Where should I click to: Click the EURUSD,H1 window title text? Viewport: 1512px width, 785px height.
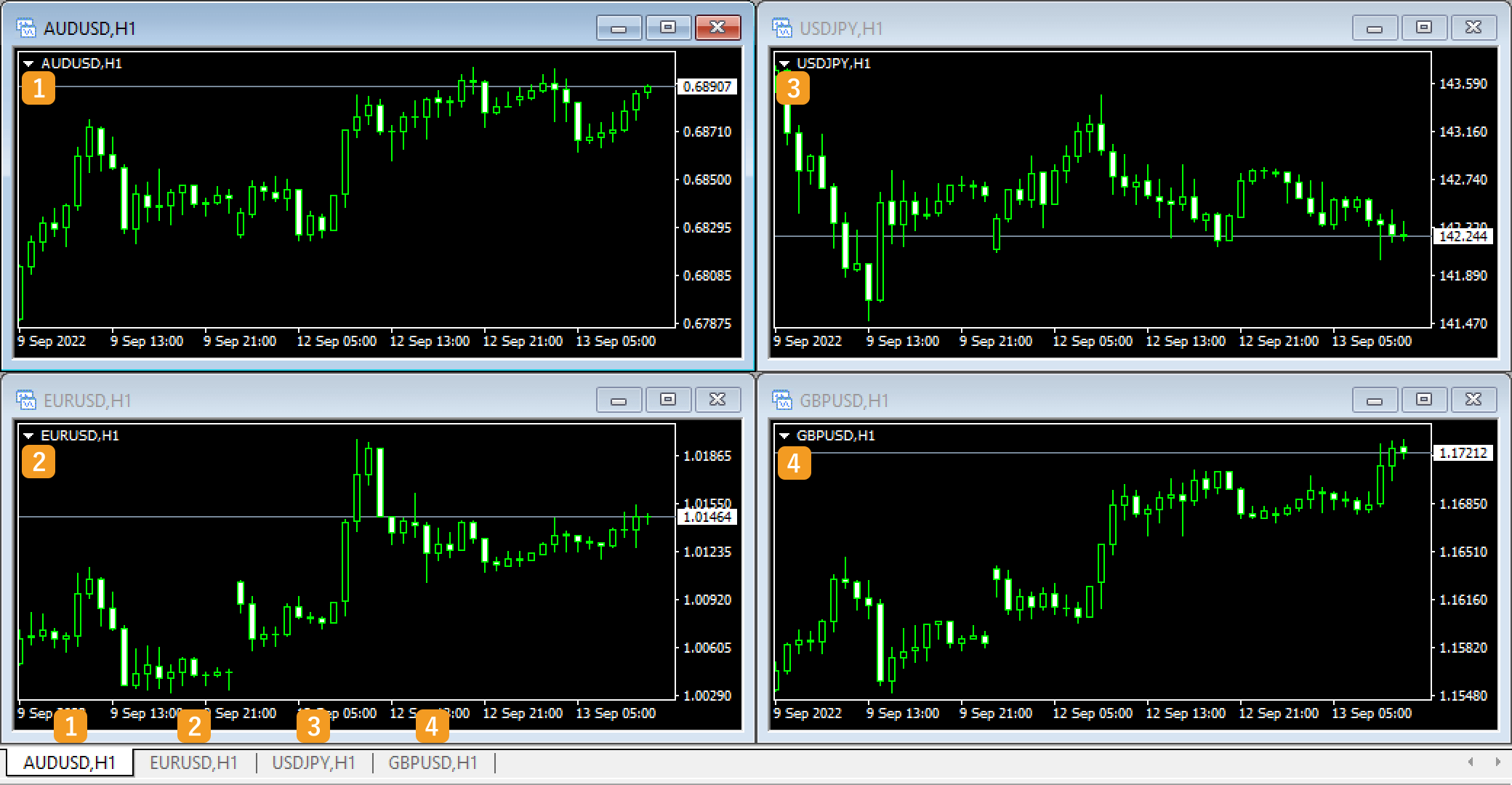[87, 400]
